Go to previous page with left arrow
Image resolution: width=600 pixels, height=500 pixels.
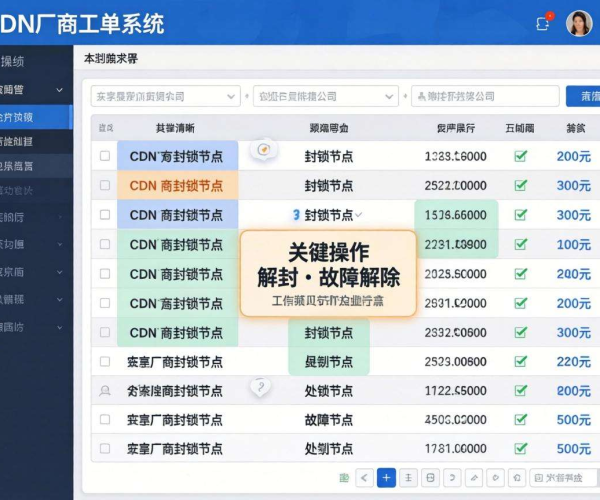(x=364, y=477)
